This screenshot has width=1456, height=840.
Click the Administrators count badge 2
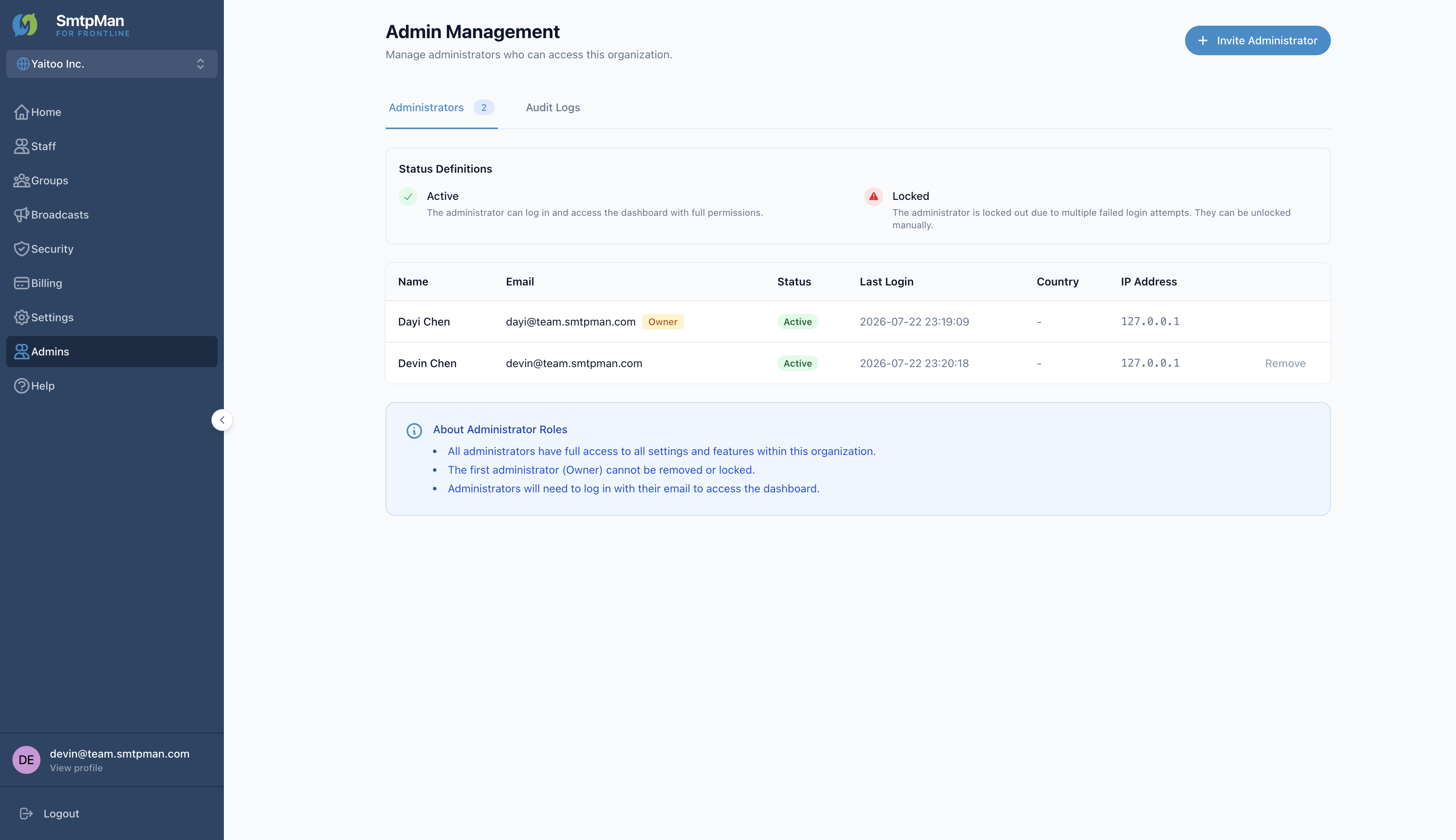(x=484, y=107)
